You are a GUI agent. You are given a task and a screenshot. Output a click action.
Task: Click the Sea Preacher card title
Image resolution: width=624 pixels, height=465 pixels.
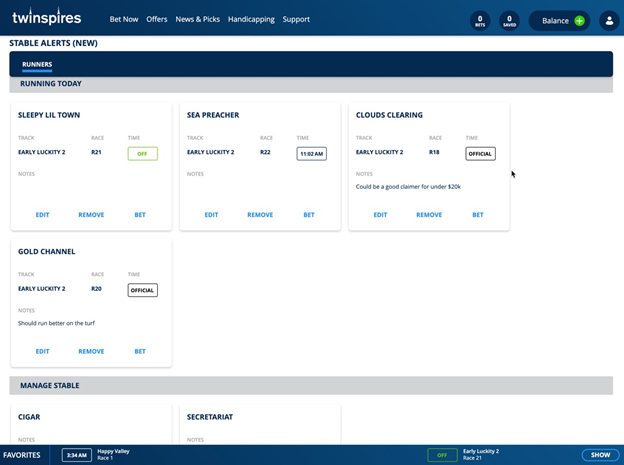click(x=213, y=115)
